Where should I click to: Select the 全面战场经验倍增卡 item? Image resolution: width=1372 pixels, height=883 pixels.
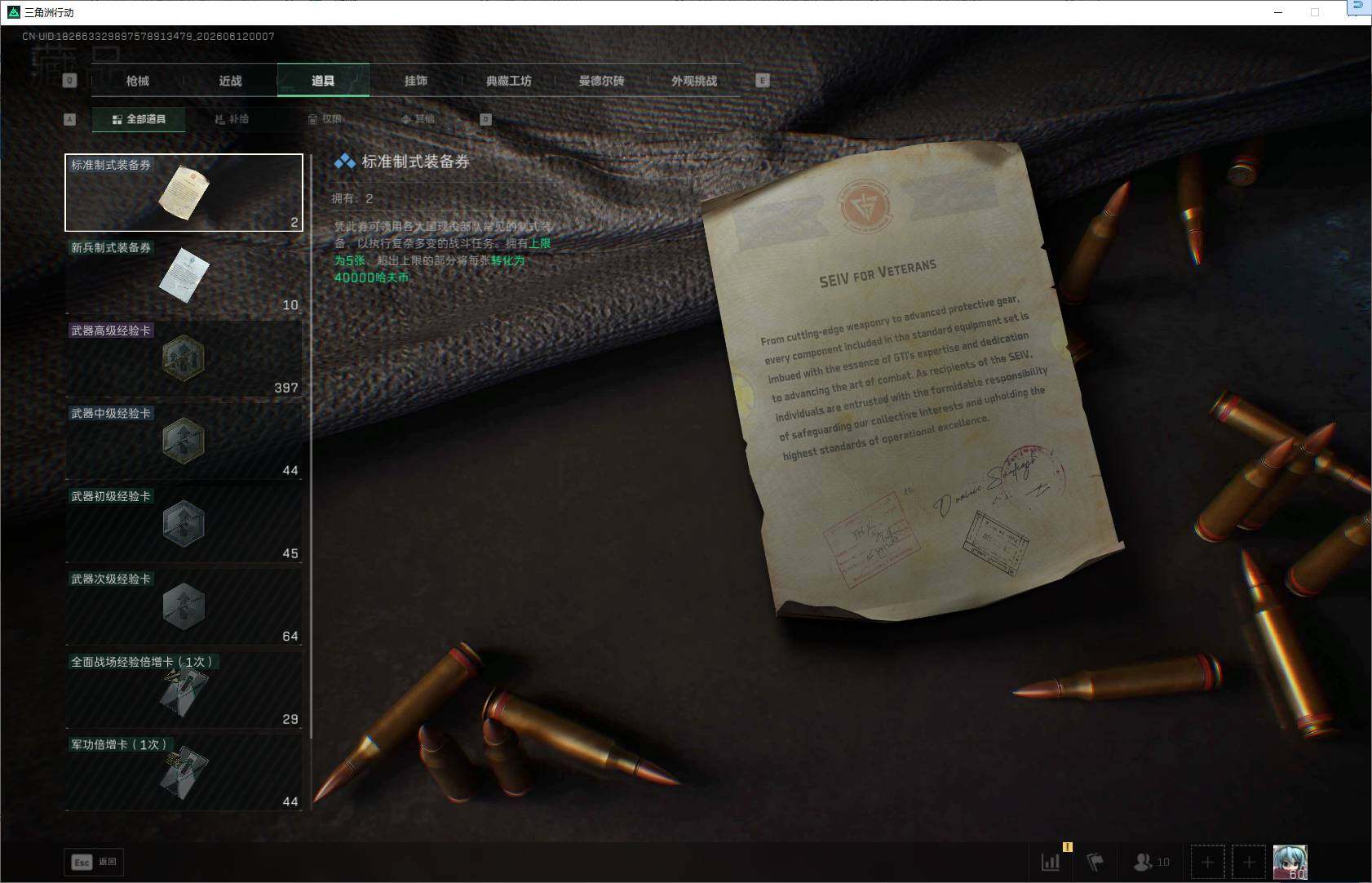pyautogui.click(x=184, y=690)
